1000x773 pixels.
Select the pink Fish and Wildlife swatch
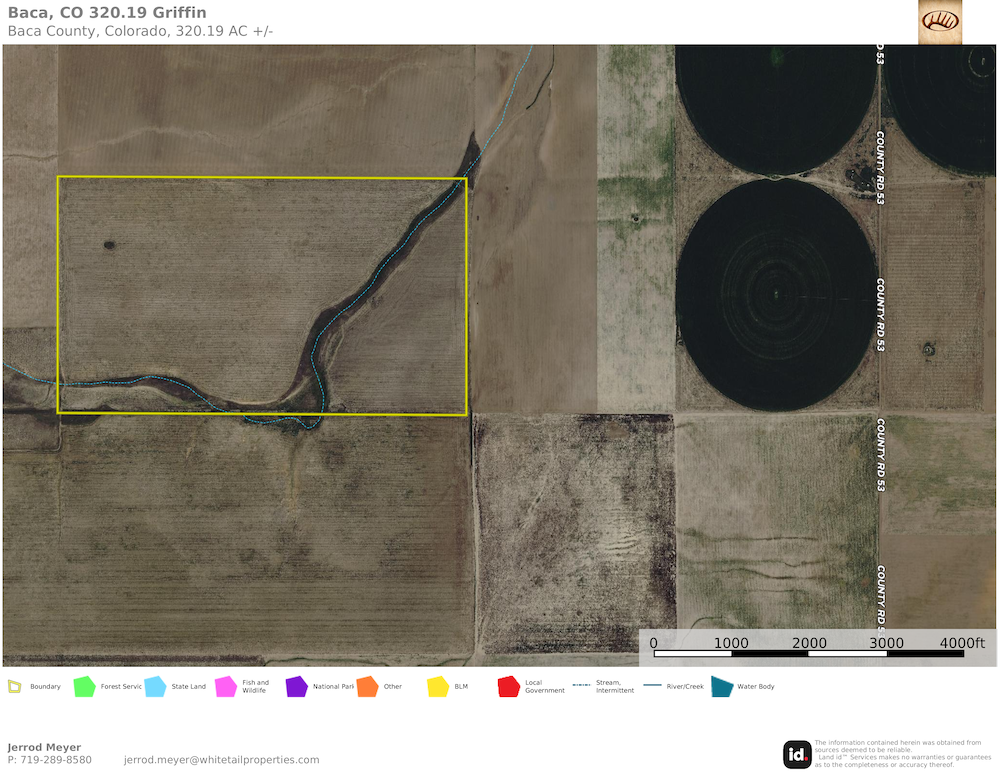tap(225, 687)
